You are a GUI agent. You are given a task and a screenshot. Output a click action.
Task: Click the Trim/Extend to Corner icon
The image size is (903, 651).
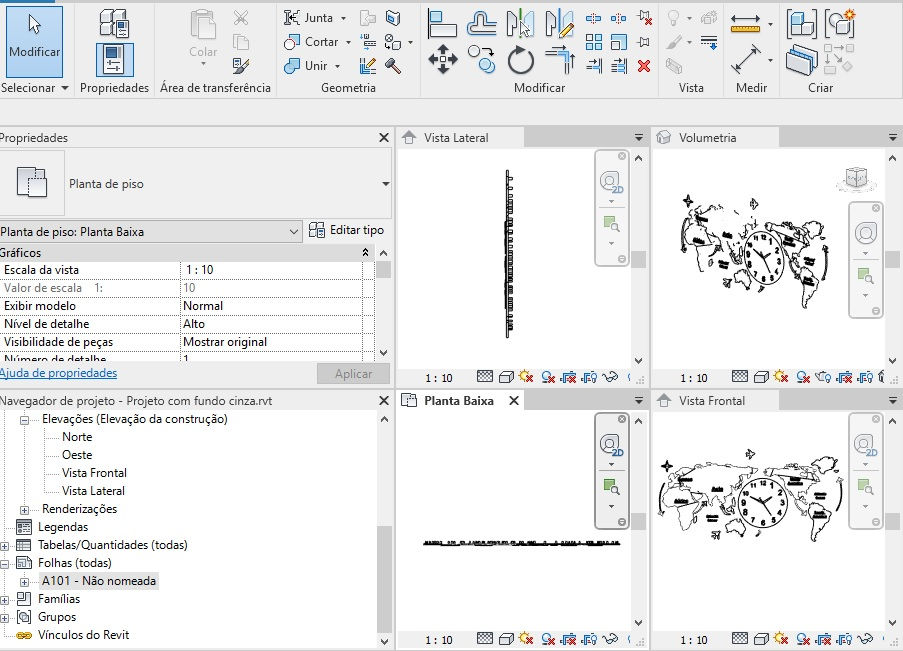point(560,60)
